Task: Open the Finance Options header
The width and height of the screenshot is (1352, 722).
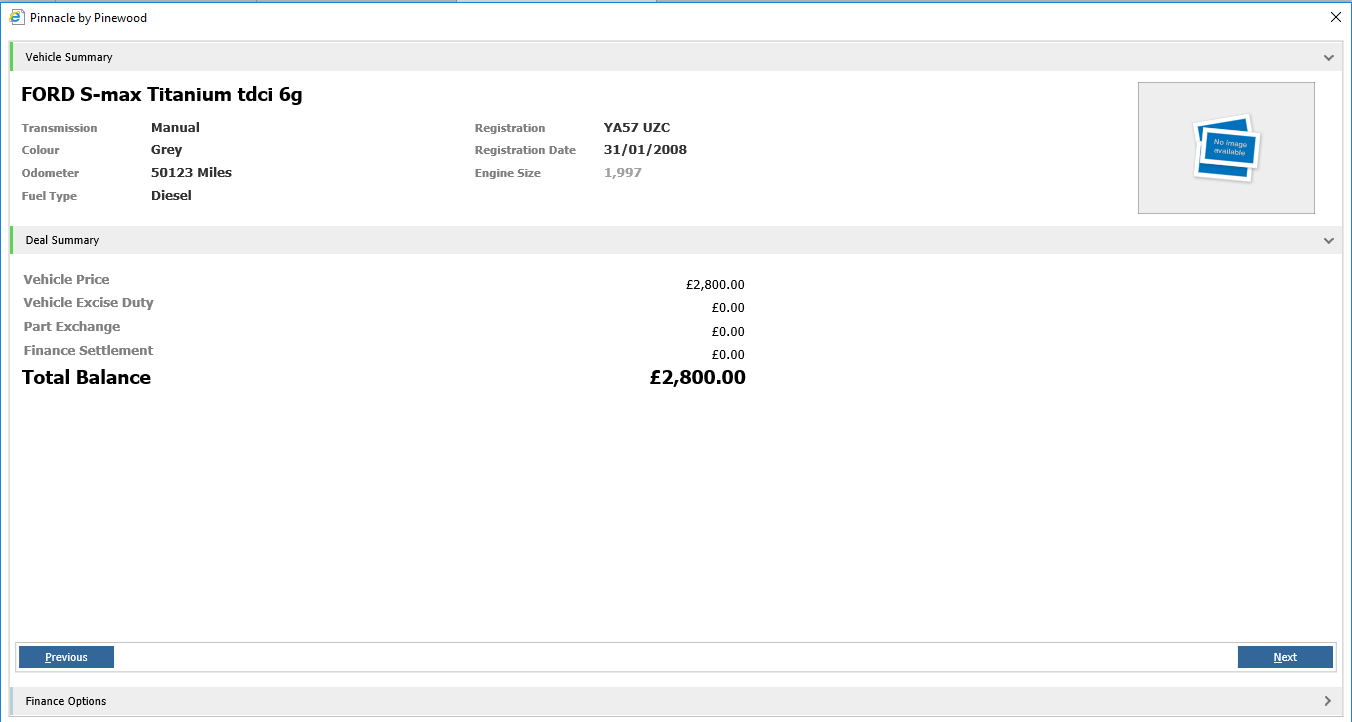Action: click(x=676, y=701)
